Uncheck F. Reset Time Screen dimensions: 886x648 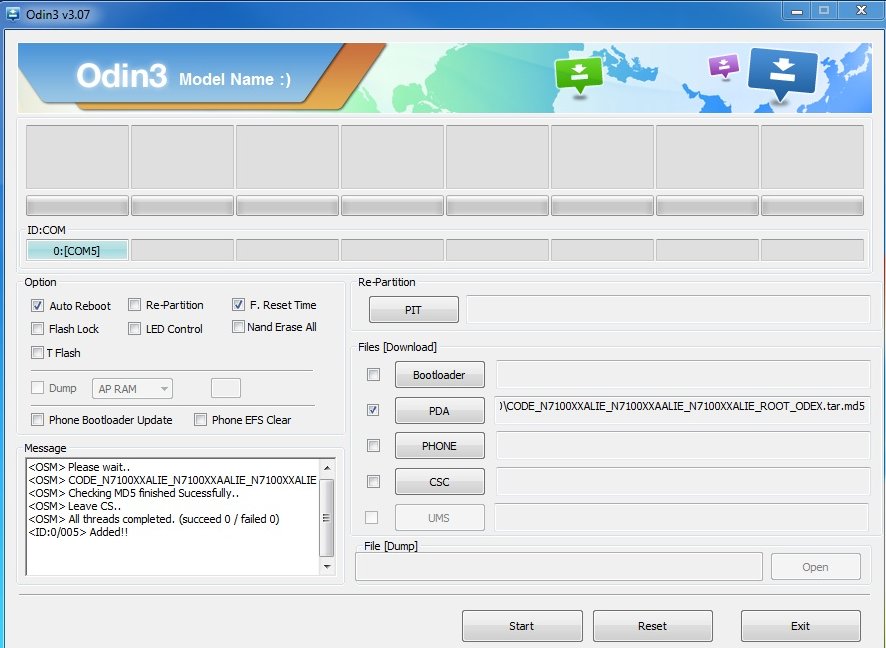click(239, 305)
